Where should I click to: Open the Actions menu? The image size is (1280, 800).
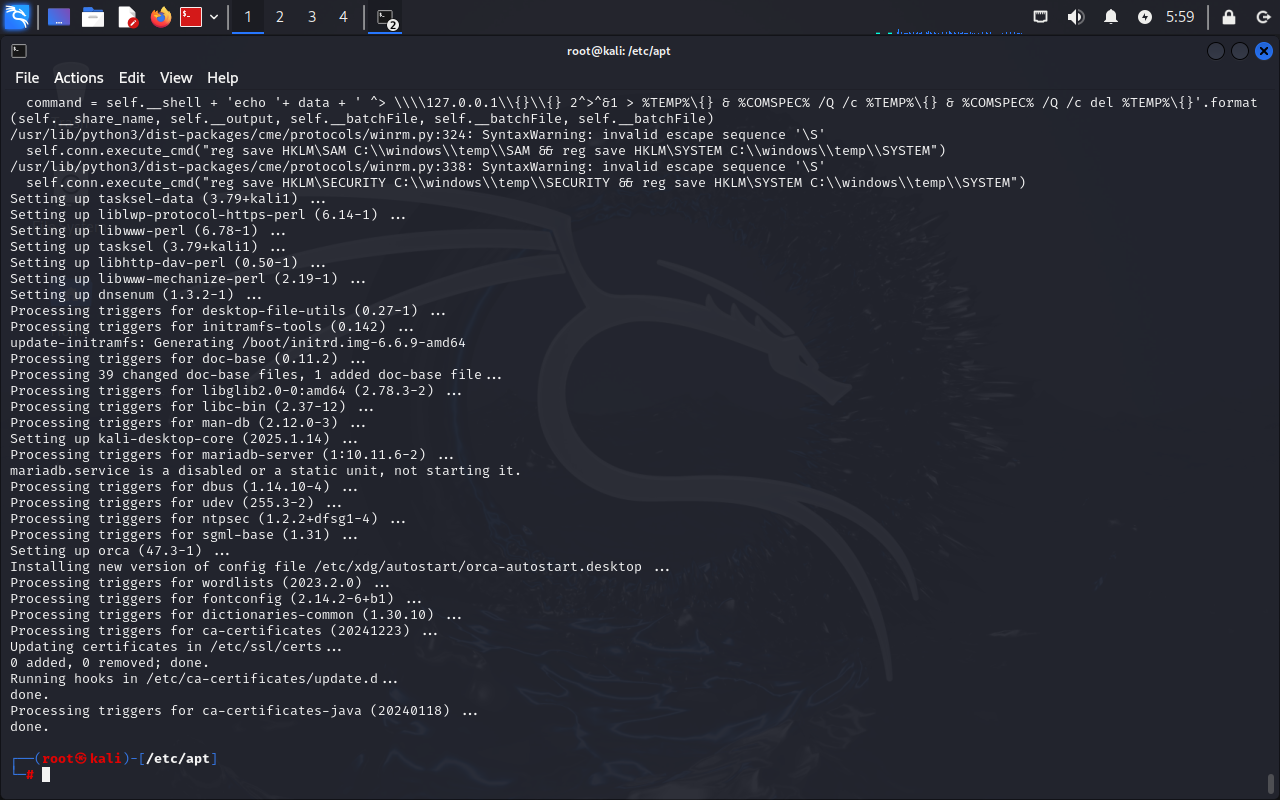pyautogui.click(x=79, y=78)
